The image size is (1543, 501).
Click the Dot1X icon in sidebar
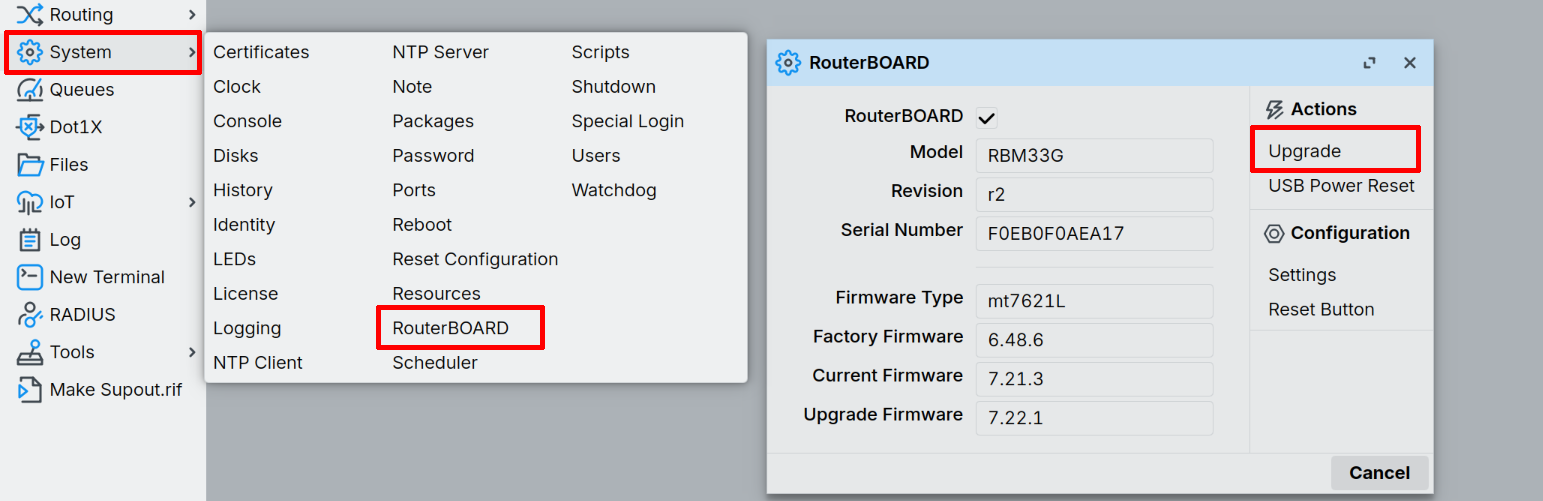30,127
